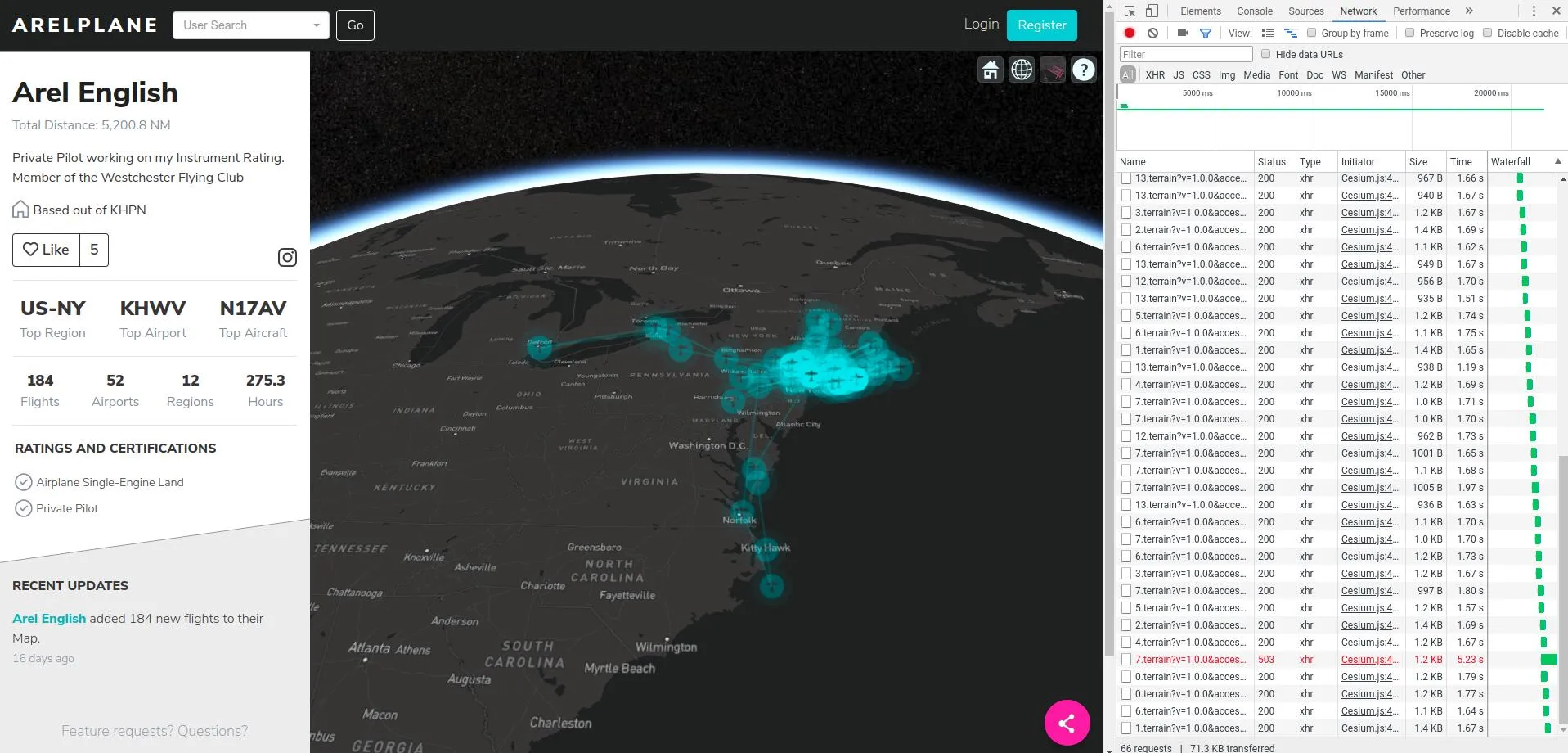Sort requests by the Initiator column
The image size is (1568, 753).
point(1371,162)
